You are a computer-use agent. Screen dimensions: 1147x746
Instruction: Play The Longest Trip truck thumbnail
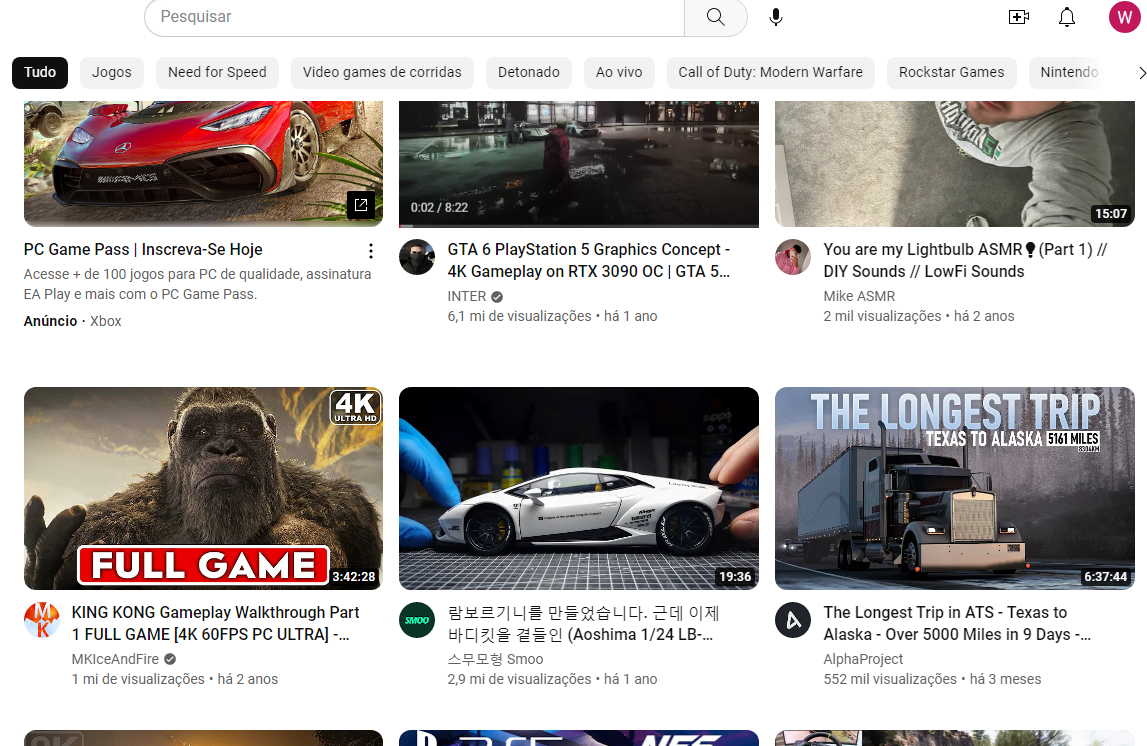tap(955, 489)
